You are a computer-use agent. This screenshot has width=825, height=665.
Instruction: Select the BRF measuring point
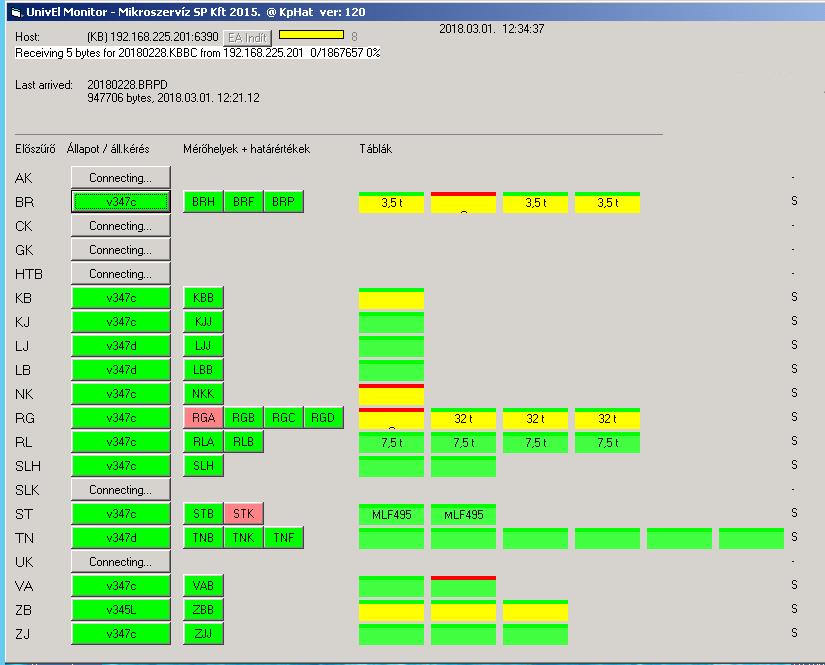click(243, 201)
